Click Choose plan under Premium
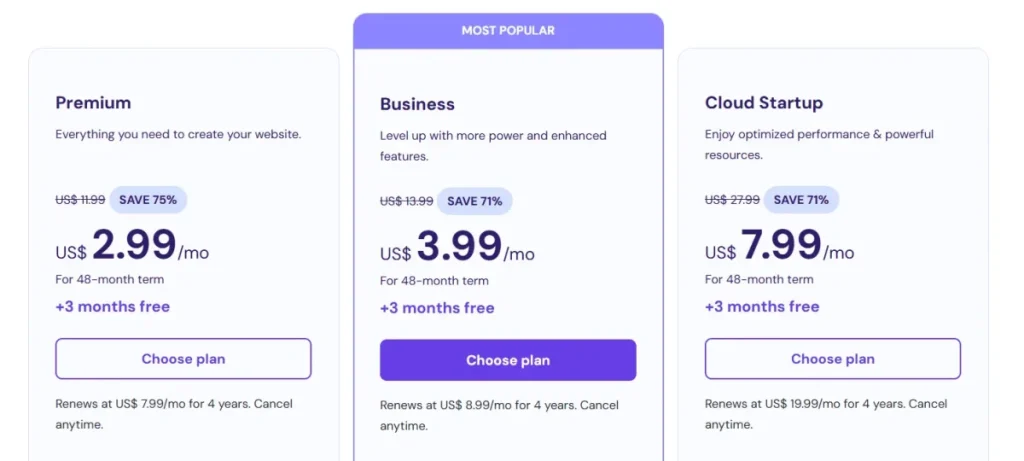Screen dimensions: 1024x461 tap(183, 359)
